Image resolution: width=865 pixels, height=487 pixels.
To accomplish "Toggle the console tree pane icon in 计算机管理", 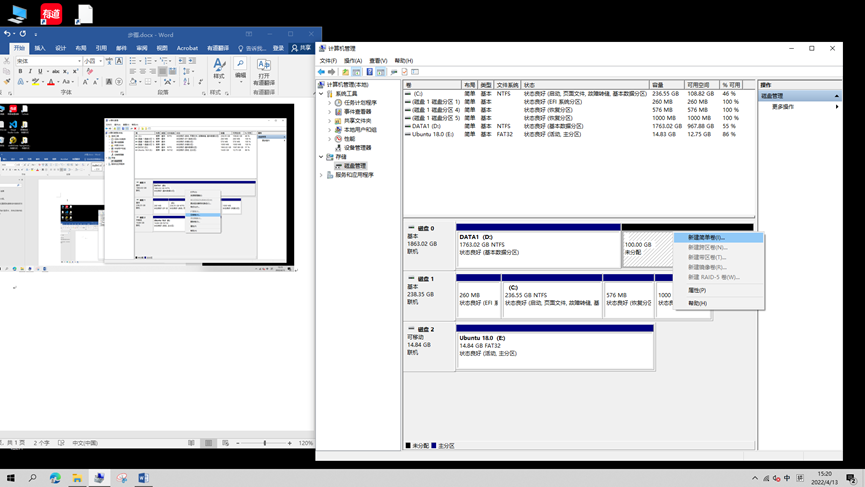I will [357, 72].
